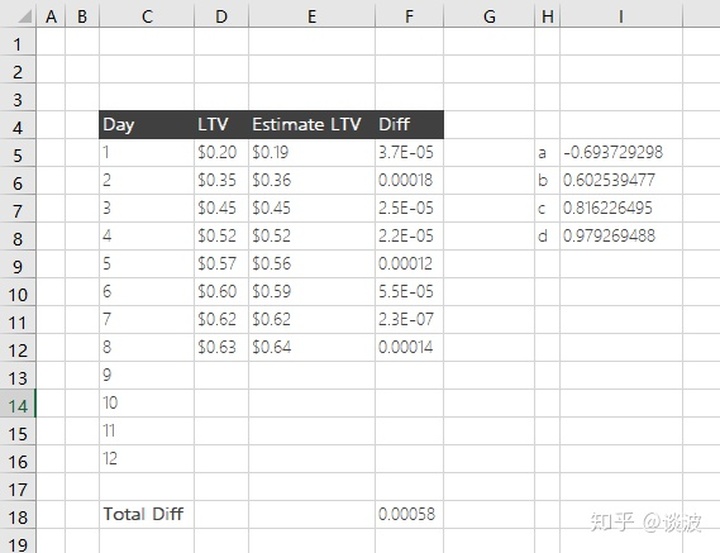Select Diff cell 0.00018
The width and height of the screenshot is (720, 553).
tap(409, 181)
